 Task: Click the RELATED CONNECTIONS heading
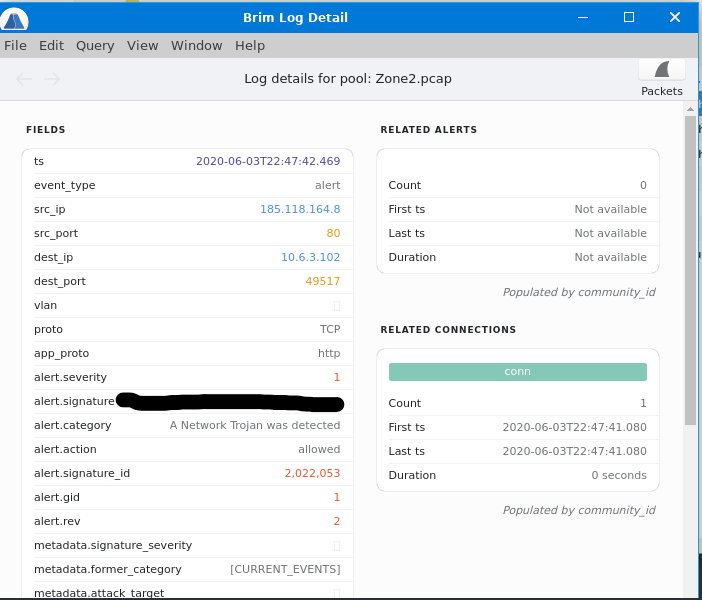(x=448, y=330)
